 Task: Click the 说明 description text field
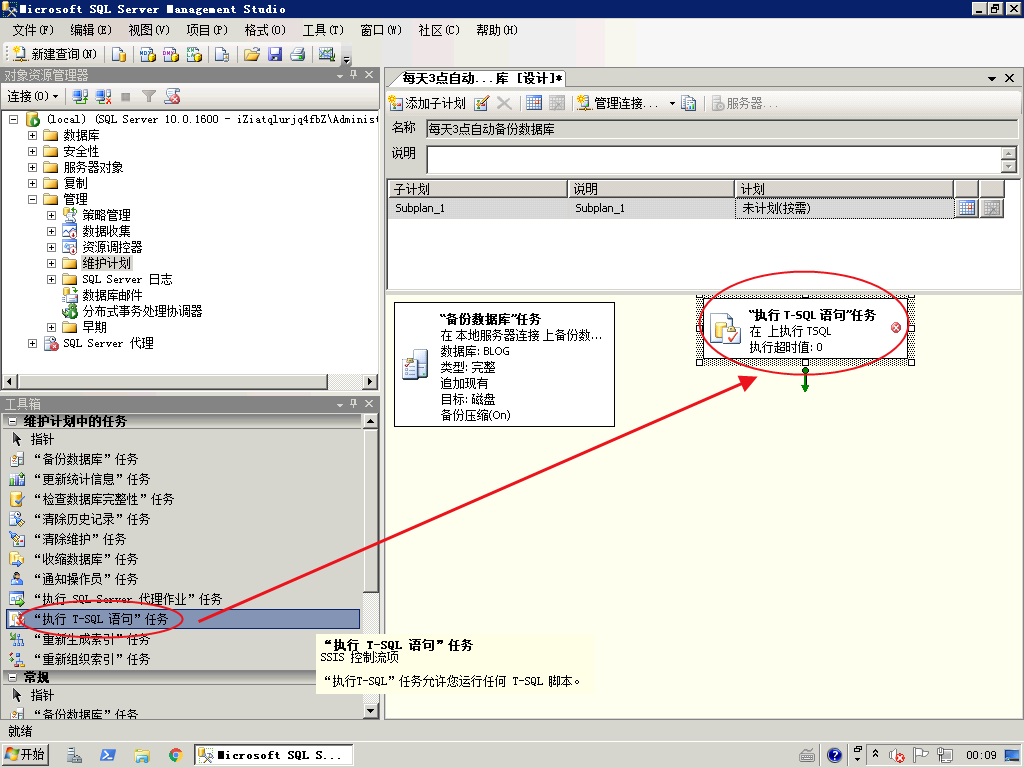pos(714,159)
